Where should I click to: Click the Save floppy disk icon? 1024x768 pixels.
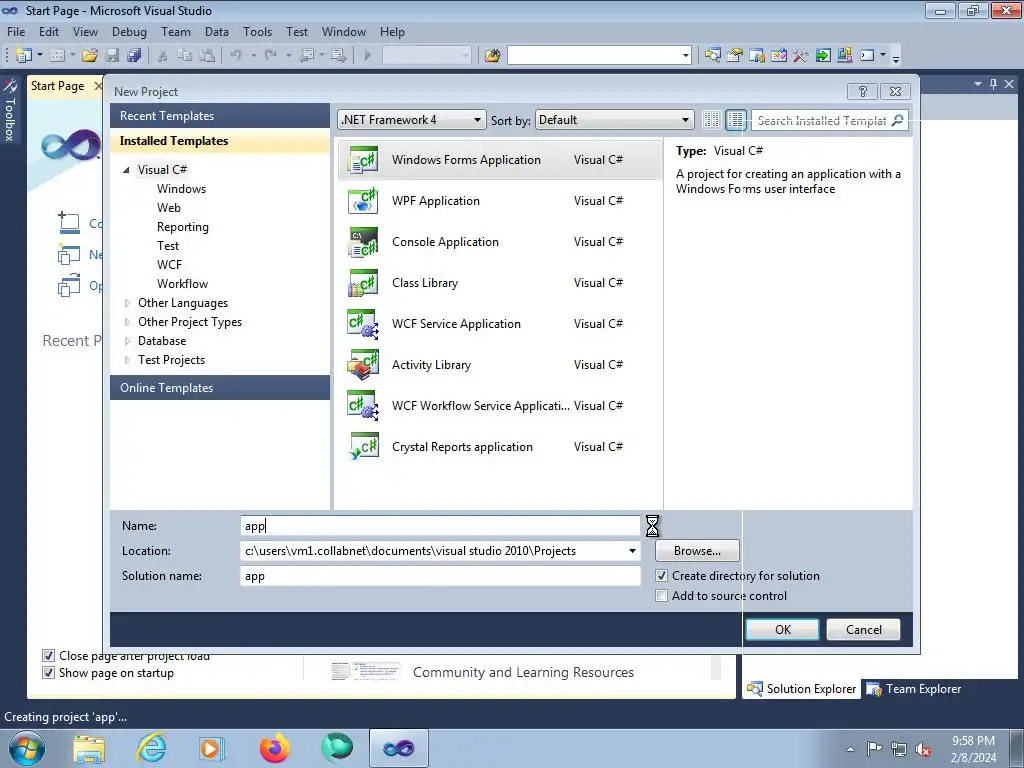[x=112, y=56]
